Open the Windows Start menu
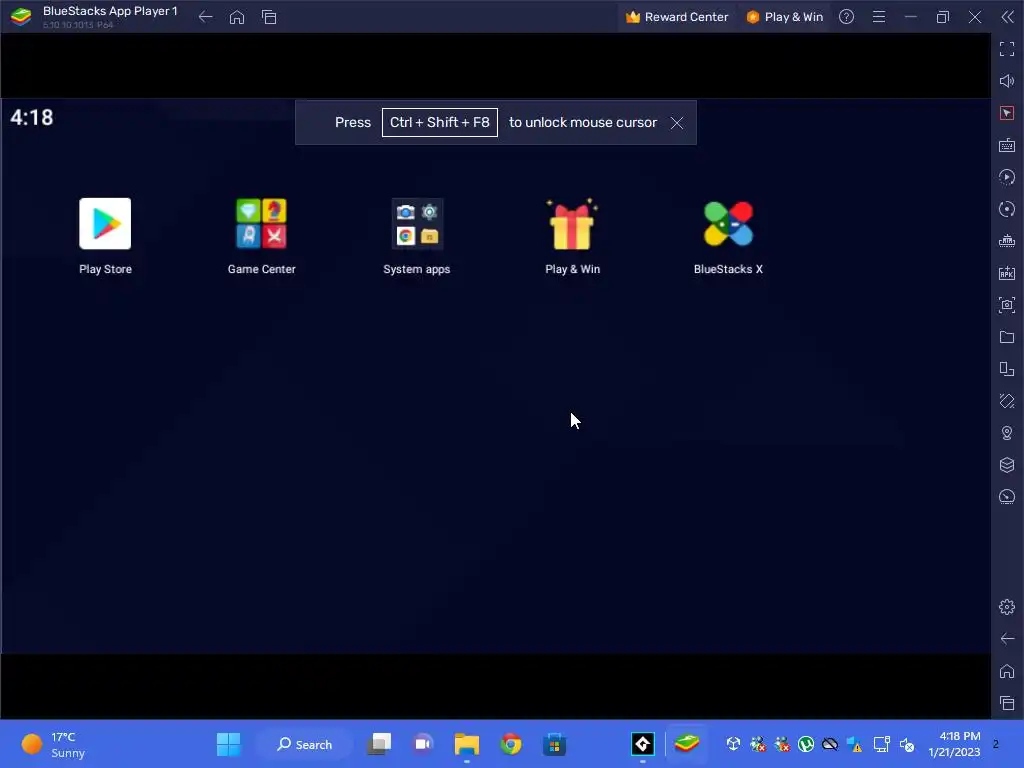Screen dimensions: 1024x768 click(229, 744)
